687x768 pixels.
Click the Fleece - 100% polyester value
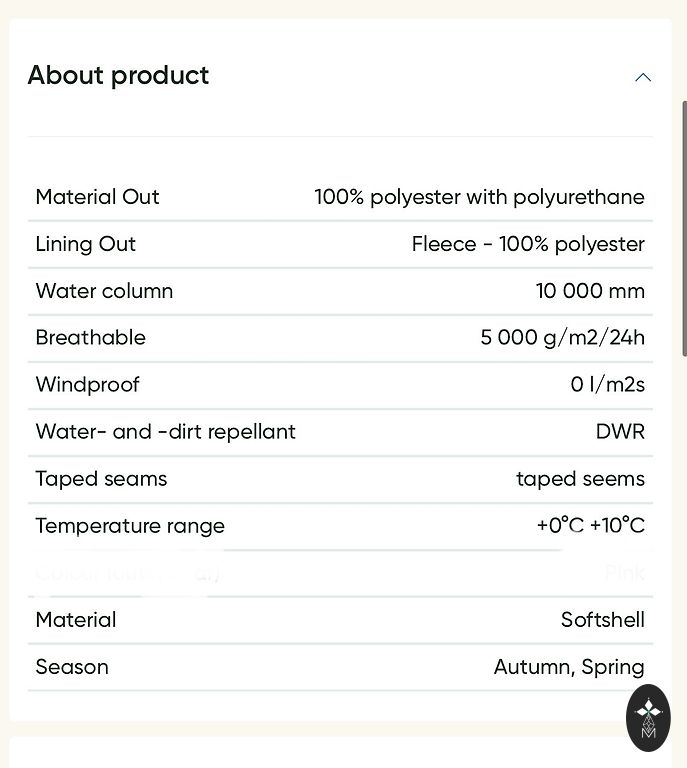tap(528, 244)
